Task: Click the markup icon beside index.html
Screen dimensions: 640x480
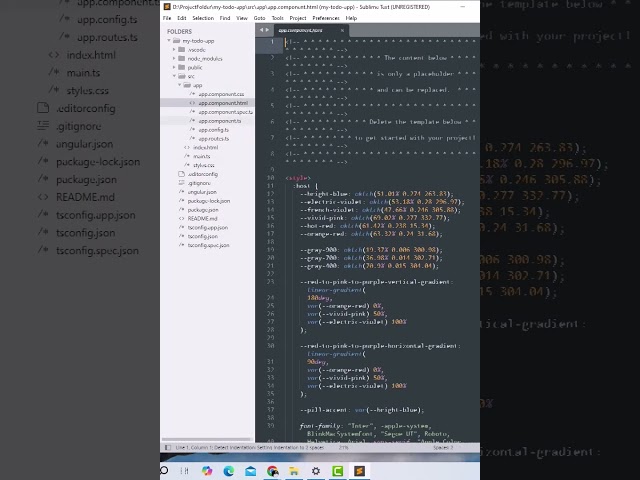Action: point(187,147)
